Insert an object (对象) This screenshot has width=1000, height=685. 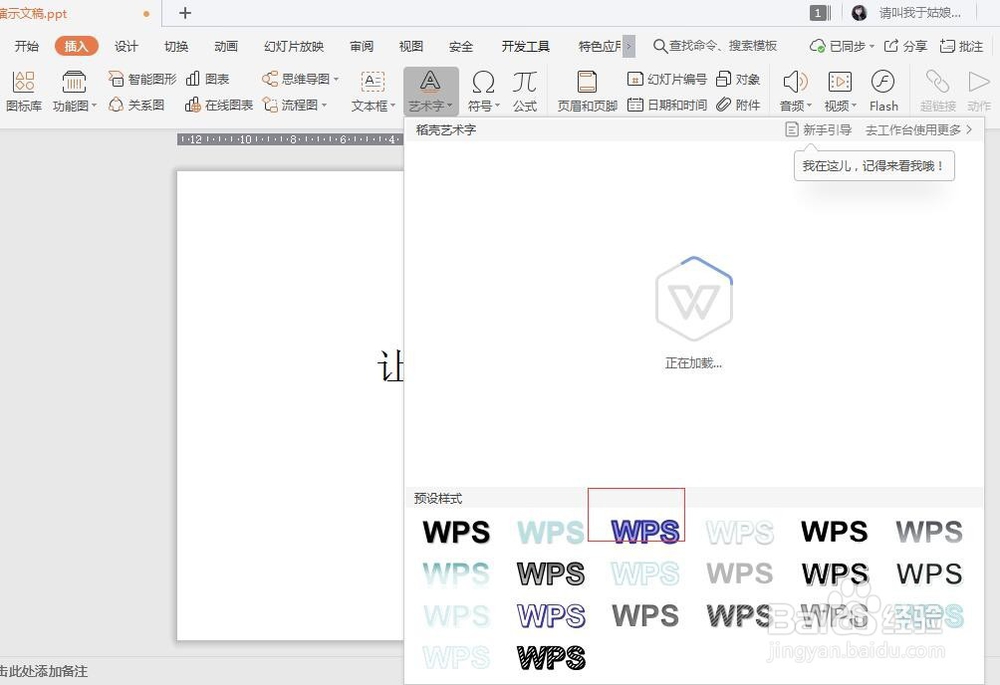tap(738, 79)
